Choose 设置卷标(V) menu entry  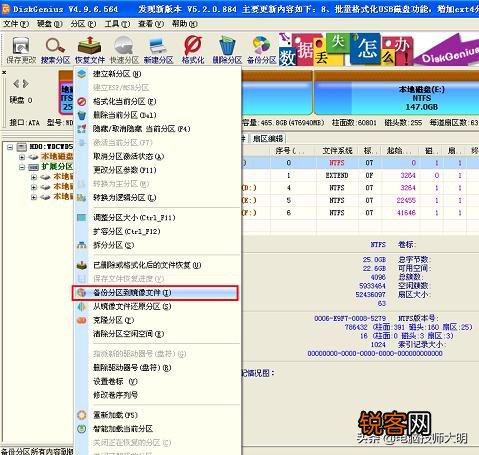157,381
